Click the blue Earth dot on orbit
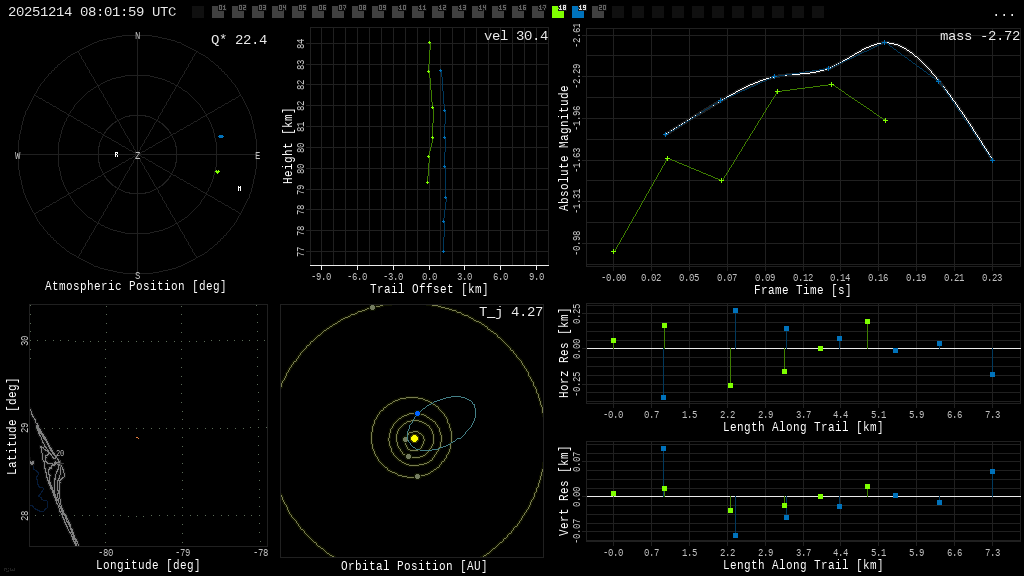 click(417, 413)
